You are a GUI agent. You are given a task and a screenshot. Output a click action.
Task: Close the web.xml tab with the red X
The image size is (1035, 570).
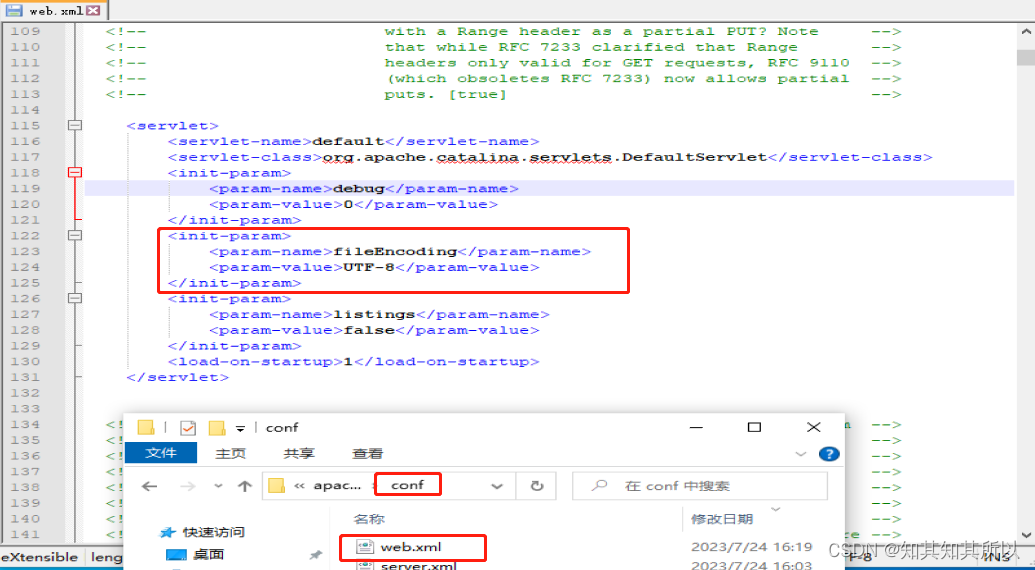point(94,11)
